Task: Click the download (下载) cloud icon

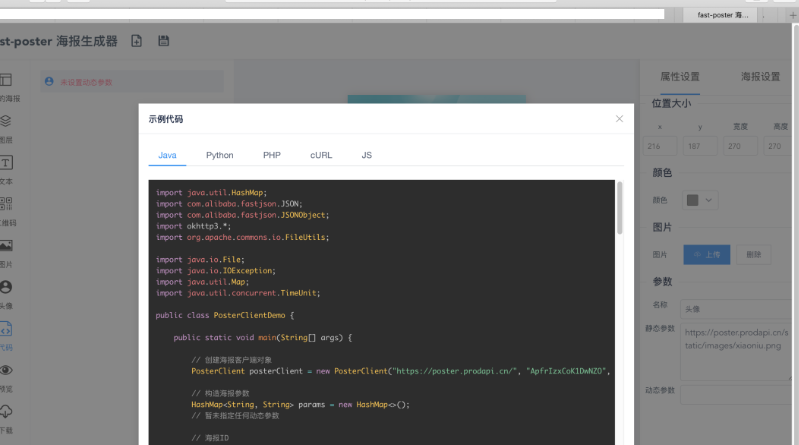Action: [6, 411]
